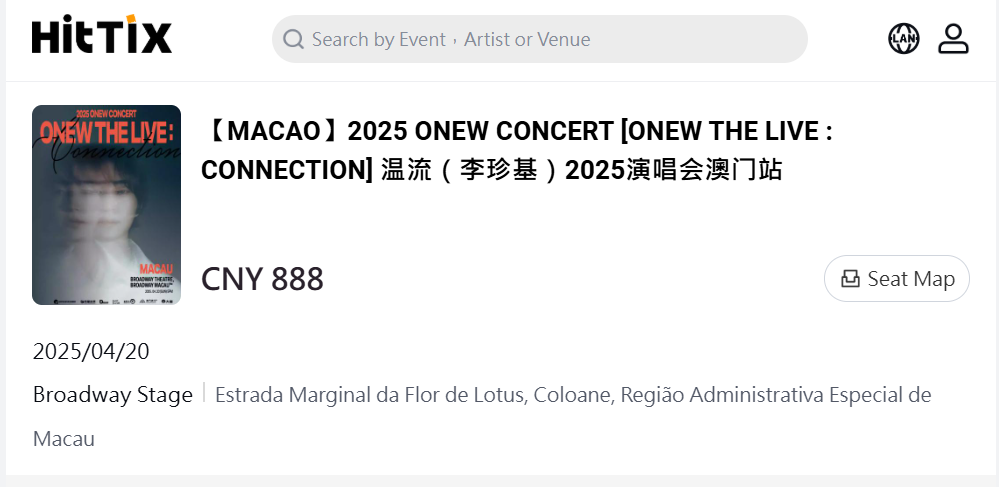Focus the Search by Event, Artist or Venue field
999x487 pixels.
pyautogui.click(x=540, y=39)
